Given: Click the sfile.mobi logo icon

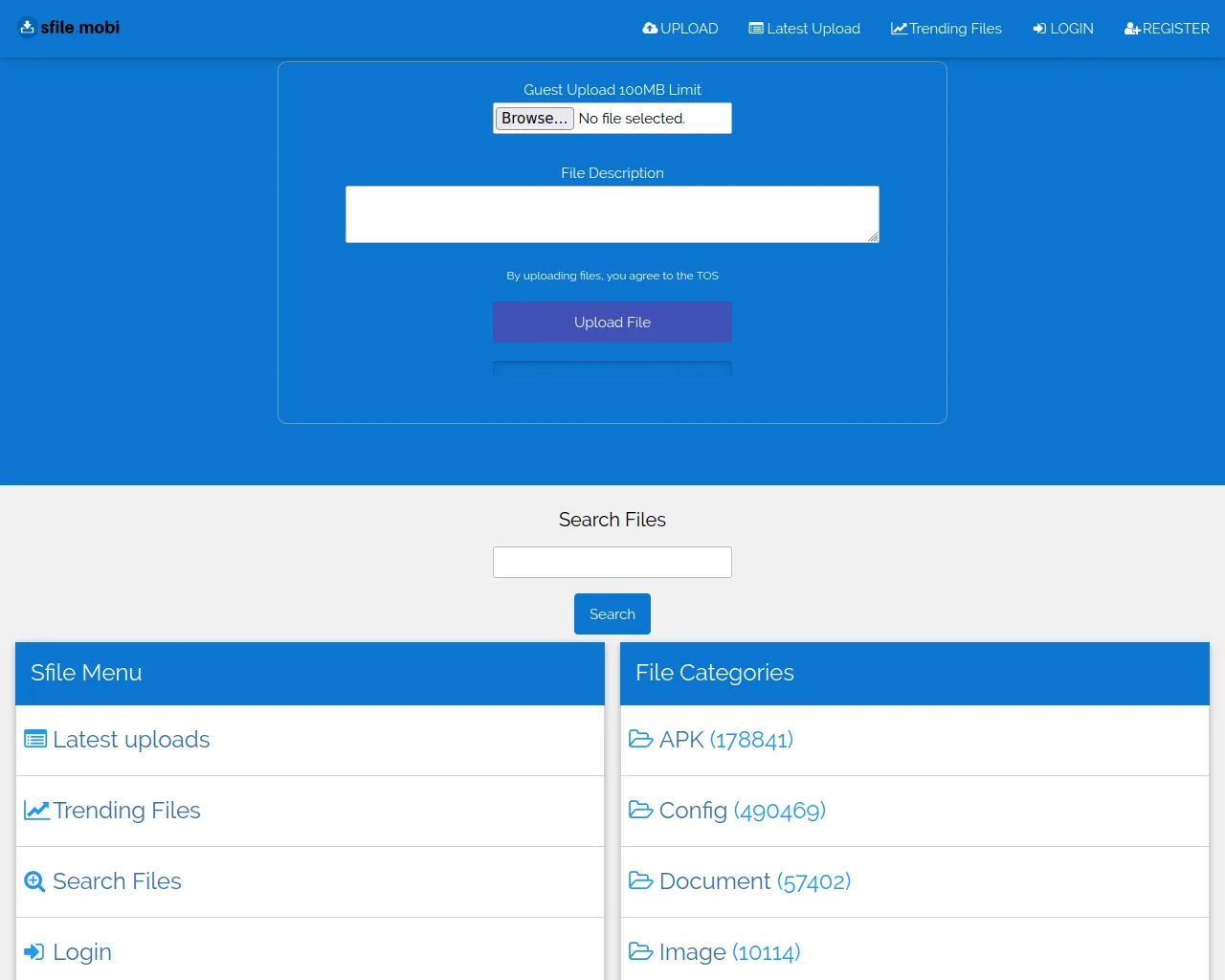Looking at the screenshot, I should click(x=27, y=27).
